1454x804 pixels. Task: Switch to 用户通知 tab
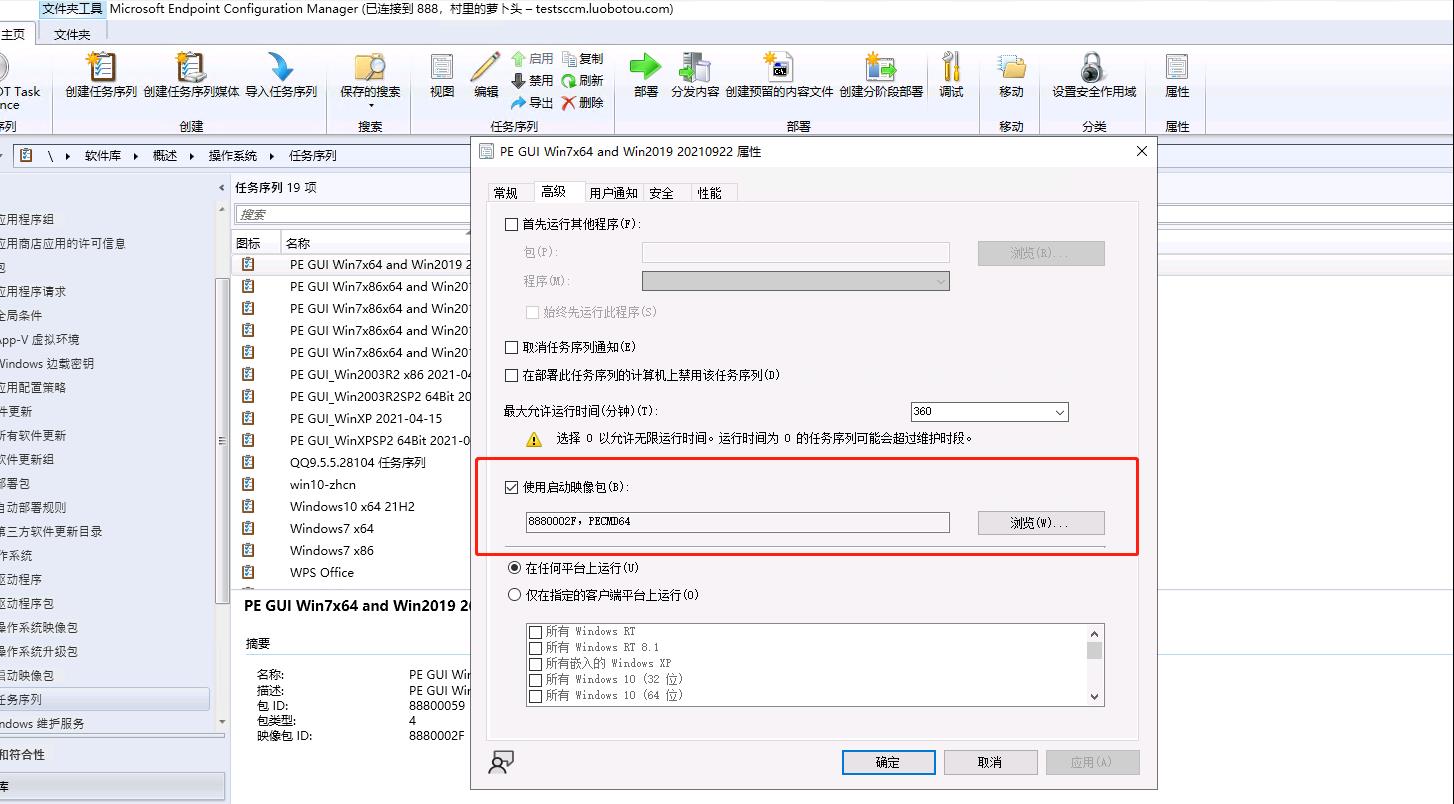(613, 193)
